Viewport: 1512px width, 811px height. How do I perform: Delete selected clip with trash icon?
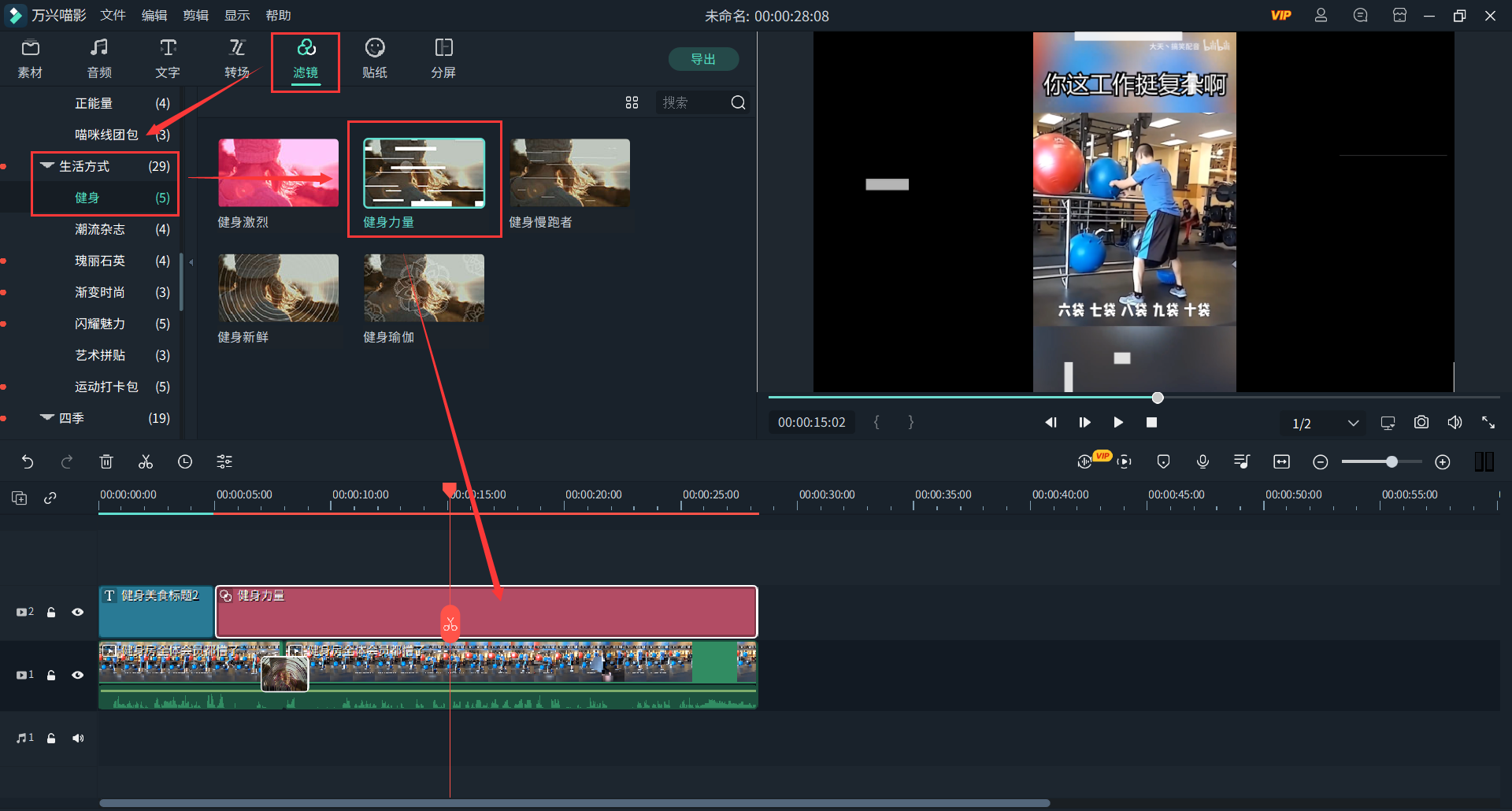point(106,462)
